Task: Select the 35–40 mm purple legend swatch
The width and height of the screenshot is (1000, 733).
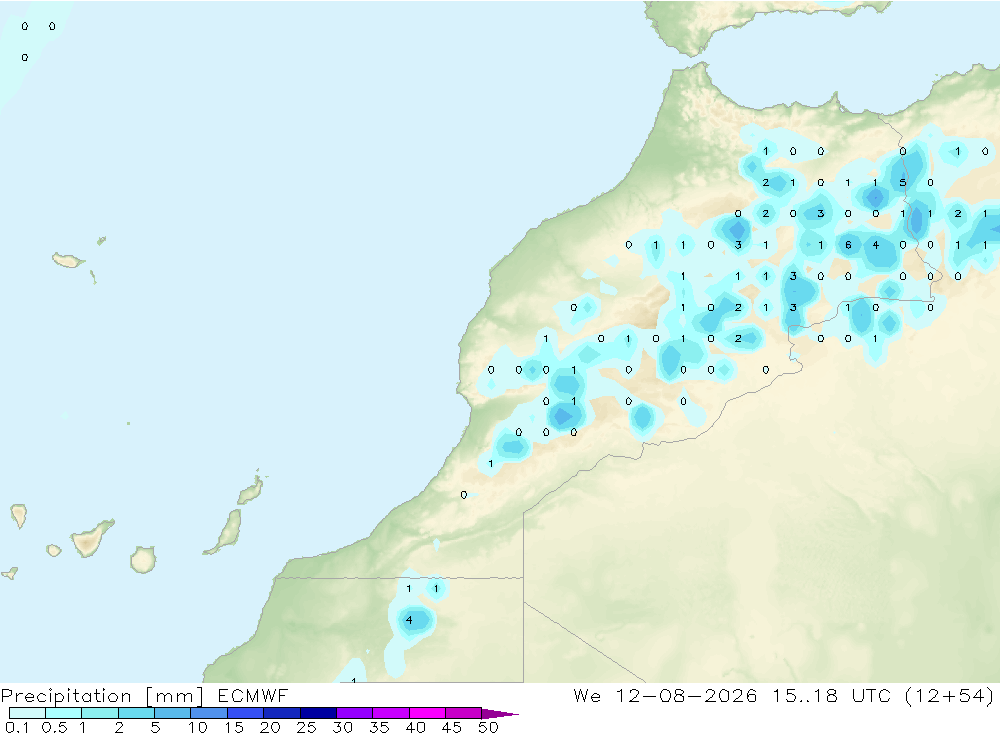Action: 390,713
